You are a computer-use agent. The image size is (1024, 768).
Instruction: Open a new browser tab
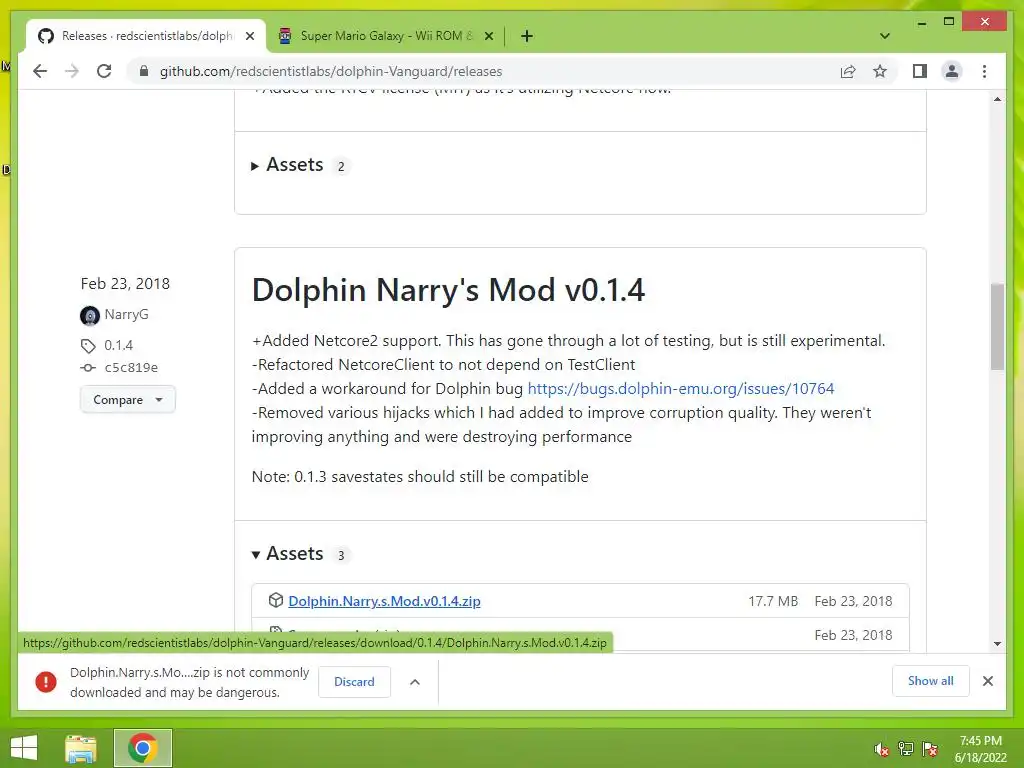(x=526, y=36)
